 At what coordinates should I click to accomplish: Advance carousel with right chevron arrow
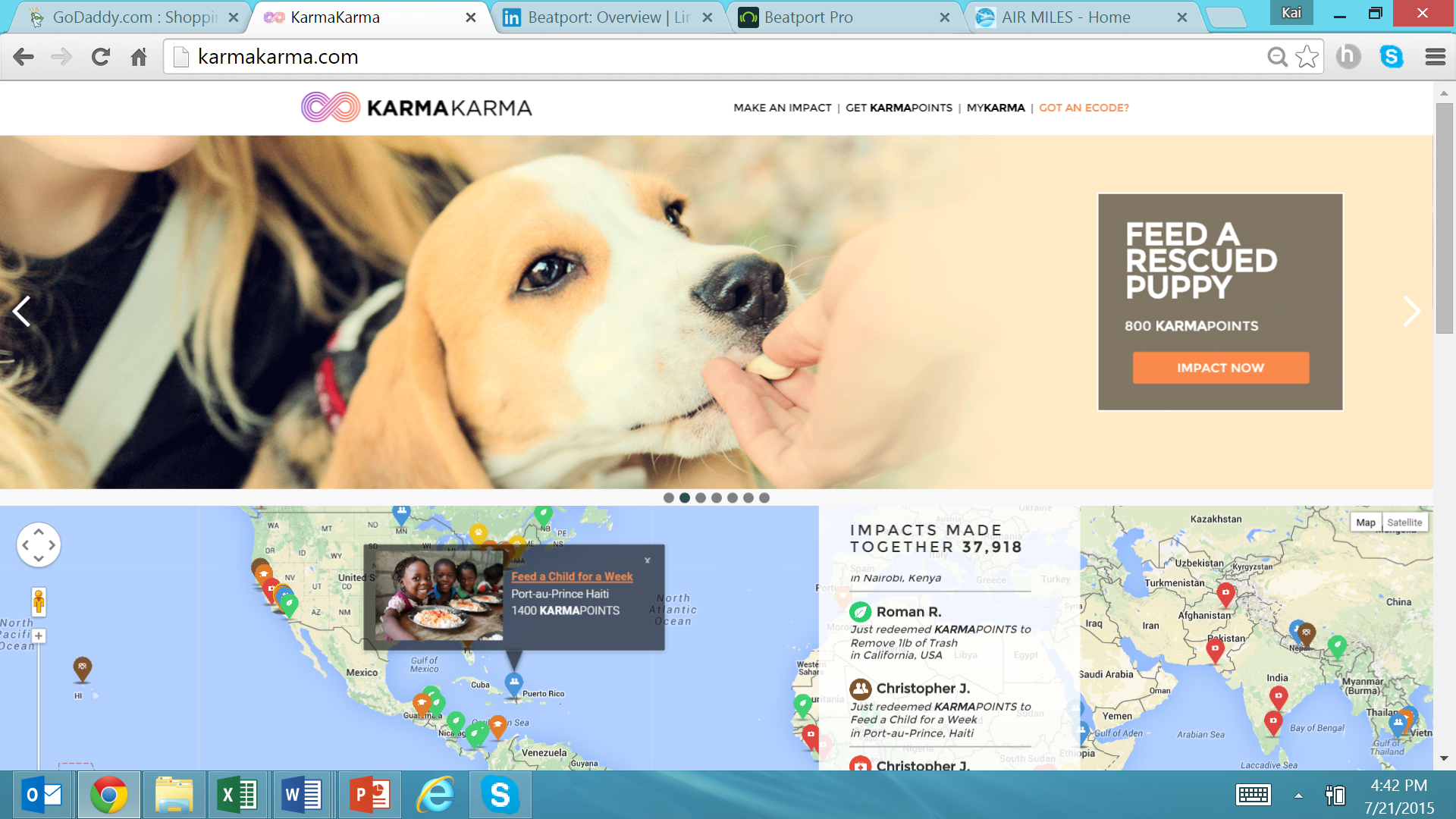(x=1411, y=311)
